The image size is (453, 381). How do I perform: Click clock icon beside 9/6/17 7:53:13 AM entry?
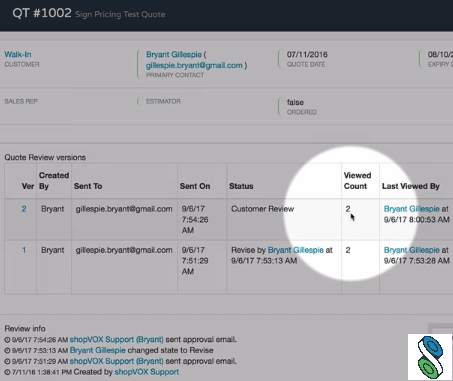coord(7,350)
